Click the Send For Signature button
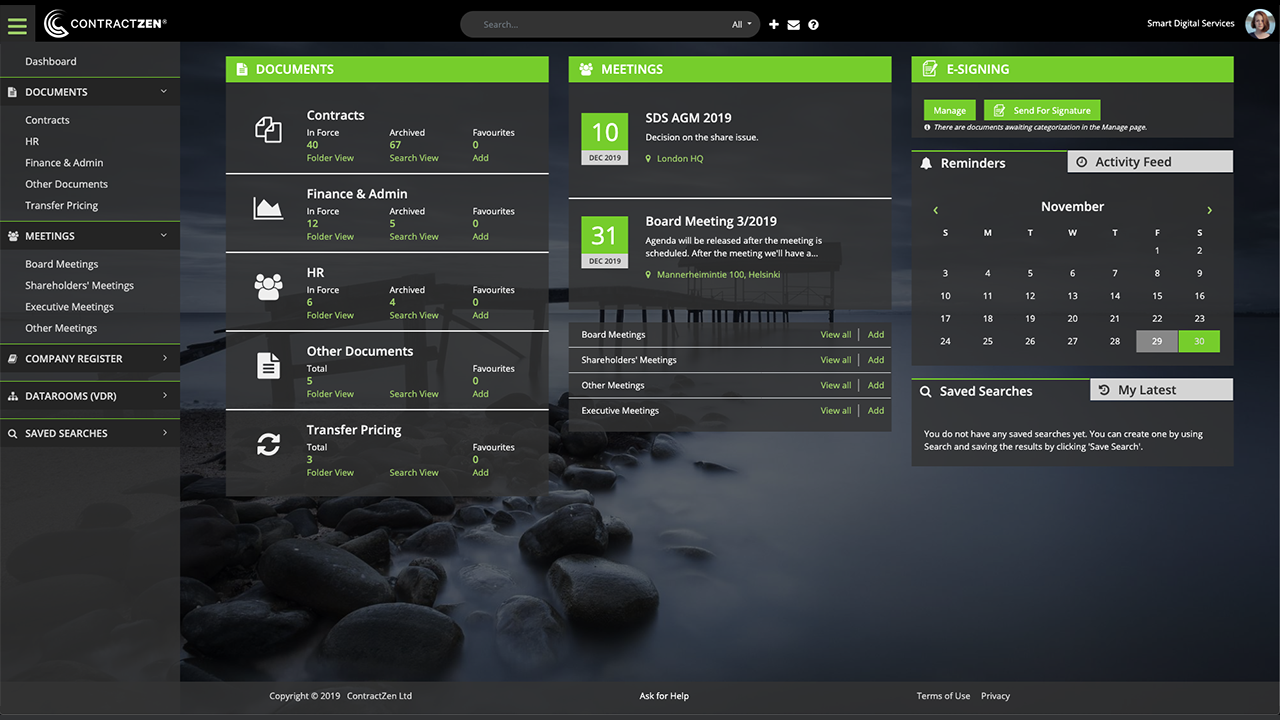 1042,111
